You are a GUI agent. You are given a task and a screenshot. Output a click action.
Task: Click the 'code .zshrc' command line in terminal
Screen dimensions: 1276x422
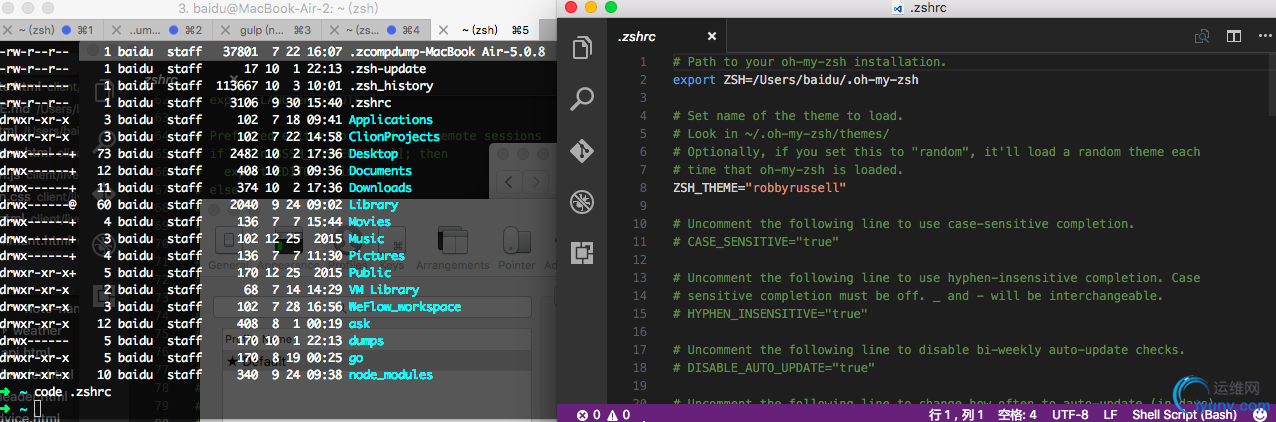click(x=70, y=392)
